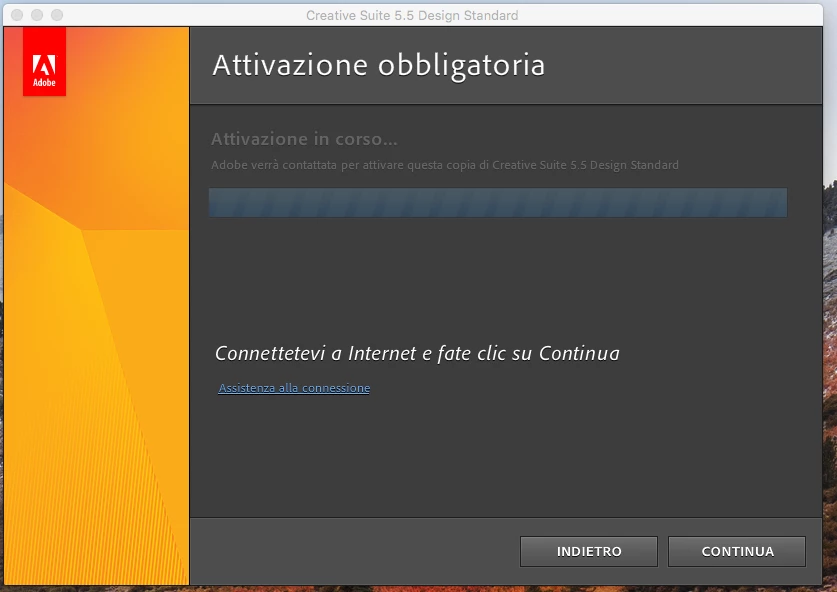This screenshot has height=592, width=837.
Task: Click the Creative Suite 5.5 Design Standard title
Action: click(x=412, y=15)
